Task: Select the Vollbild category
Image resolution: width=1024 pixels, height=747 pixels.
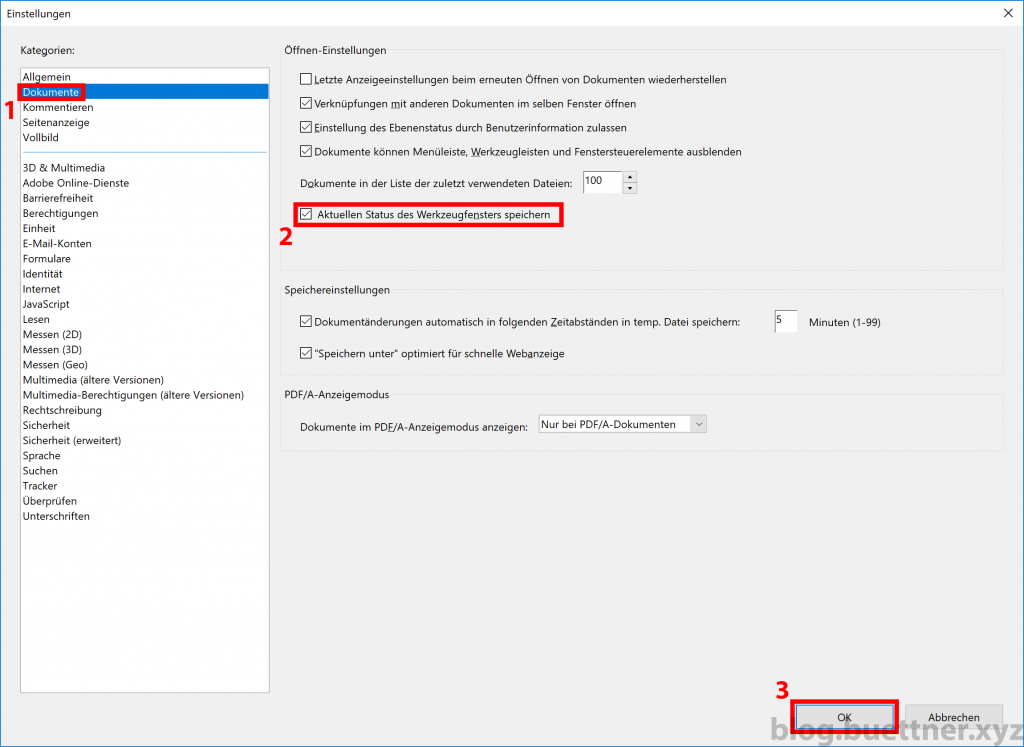Action: [x=42, y=137]
